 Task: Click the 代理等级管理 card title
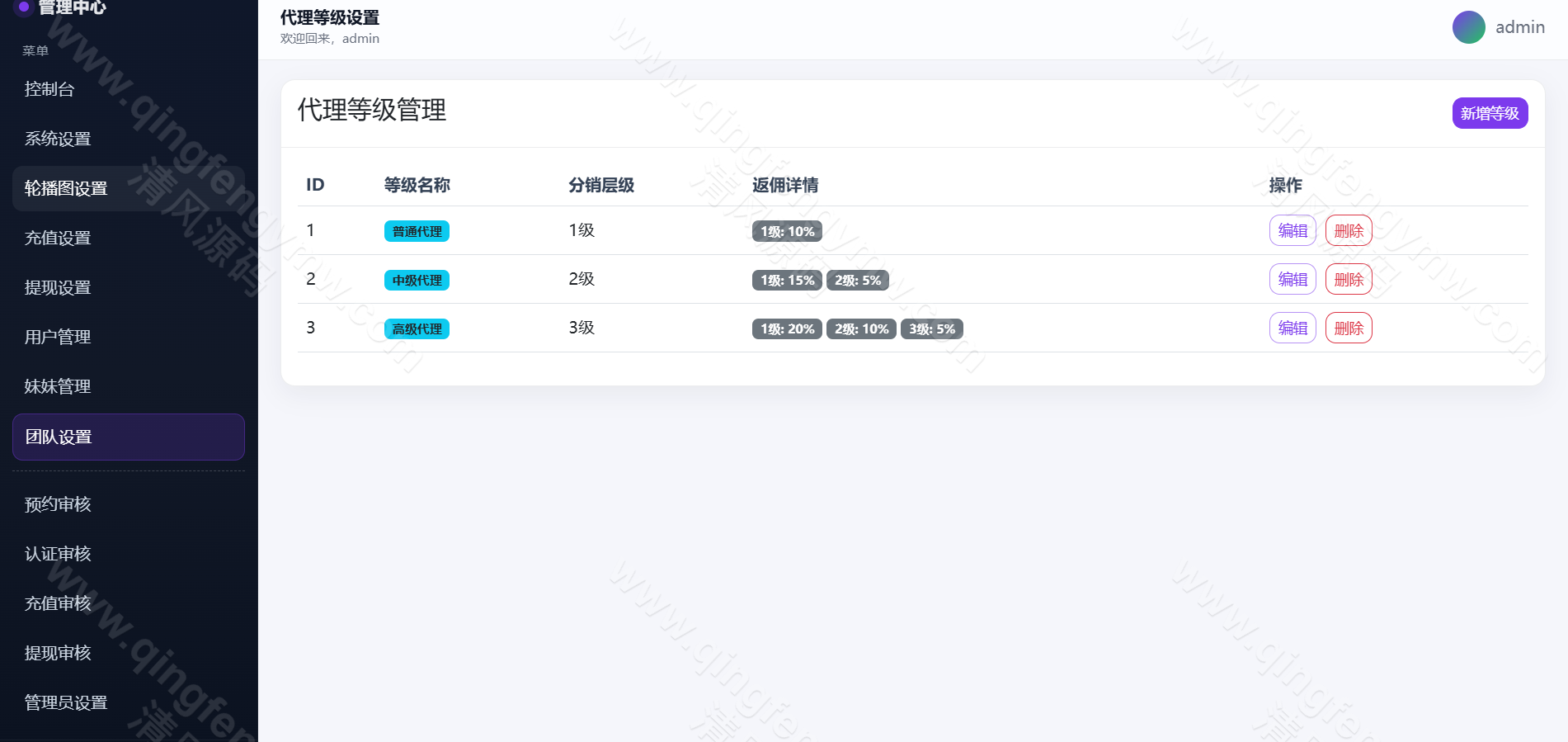click(372, 110)
